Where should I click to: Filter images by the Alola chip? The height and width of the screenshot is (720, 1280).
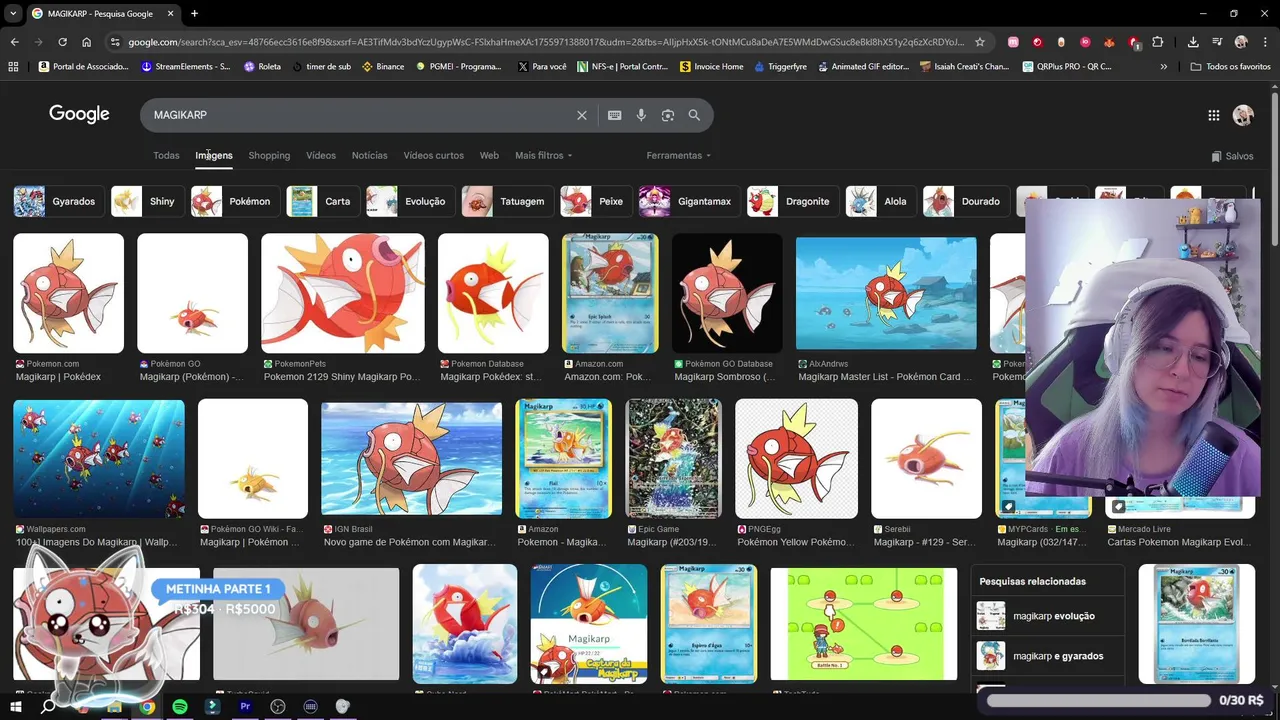[880, 201]
